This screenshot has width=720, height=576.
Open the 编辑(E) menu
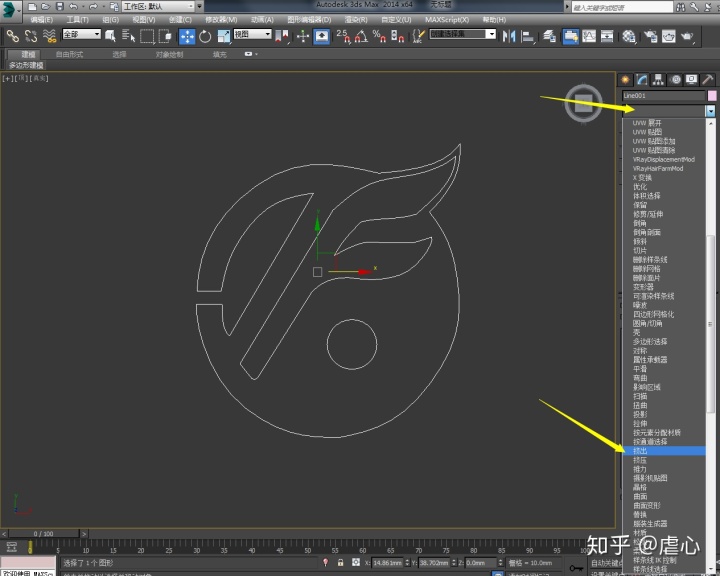pyautogui.click(x=41, y=20)
